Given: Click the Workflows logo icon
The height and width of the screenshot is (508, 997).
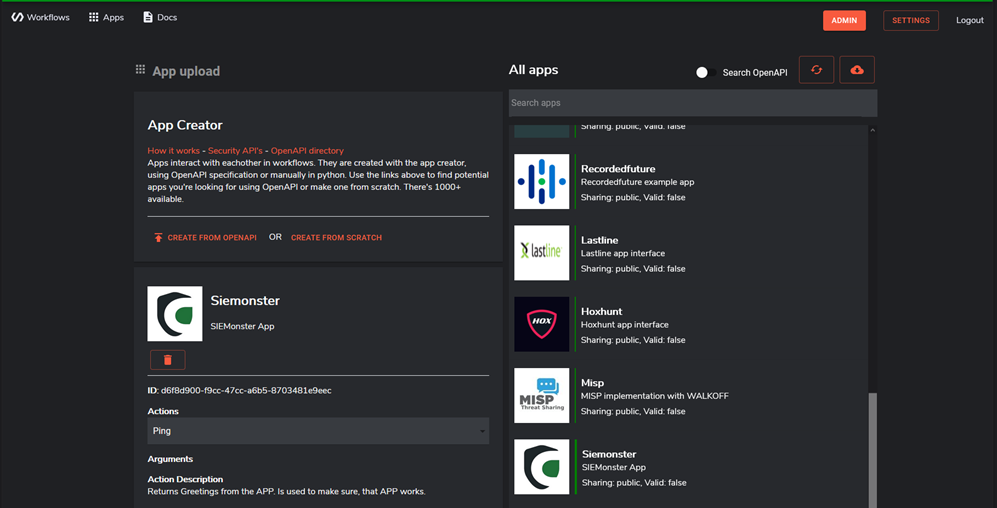Looking at the screenshot, I should [x=17, y=18].
